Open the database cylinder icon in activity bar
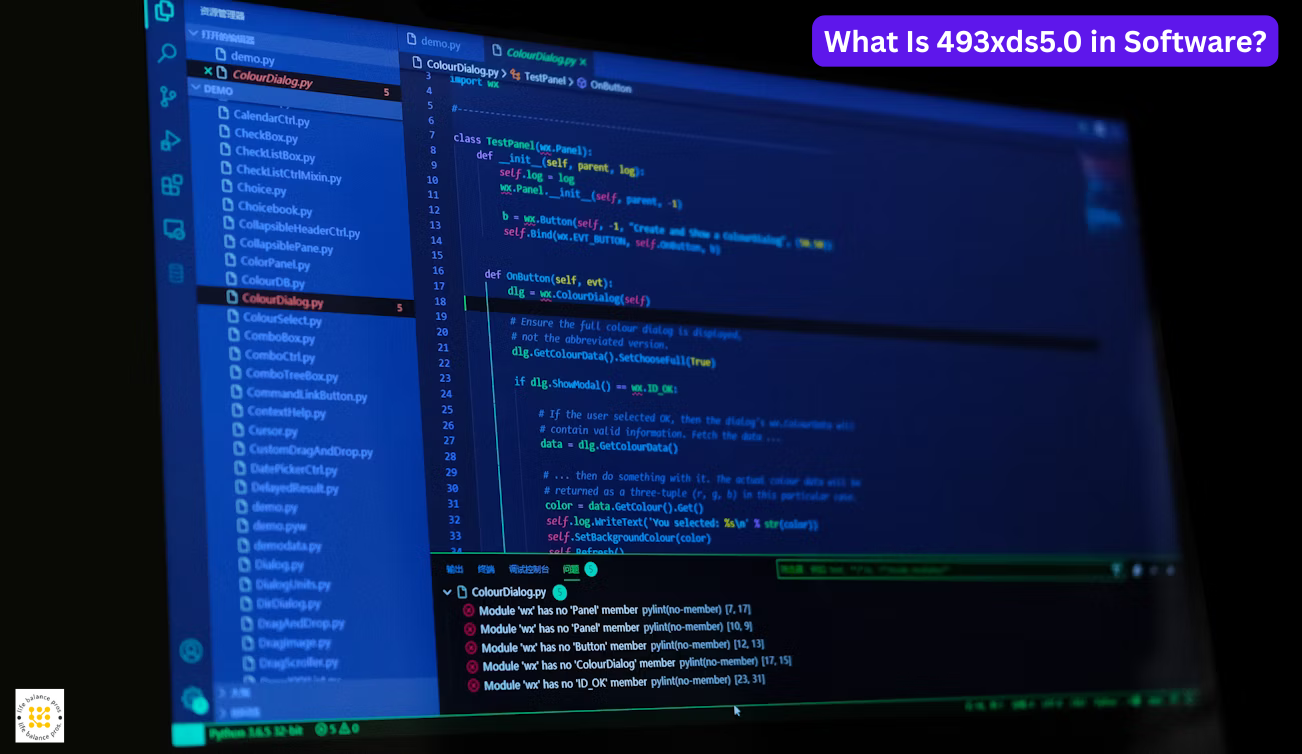 point(176,273)
